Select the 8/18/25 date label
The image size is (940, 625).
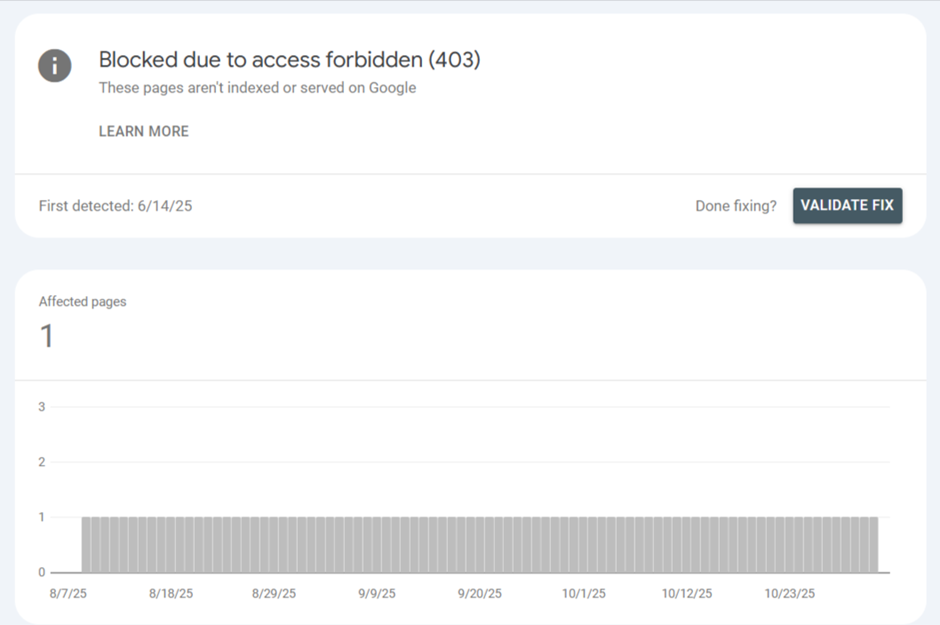[x=171, y=593]
